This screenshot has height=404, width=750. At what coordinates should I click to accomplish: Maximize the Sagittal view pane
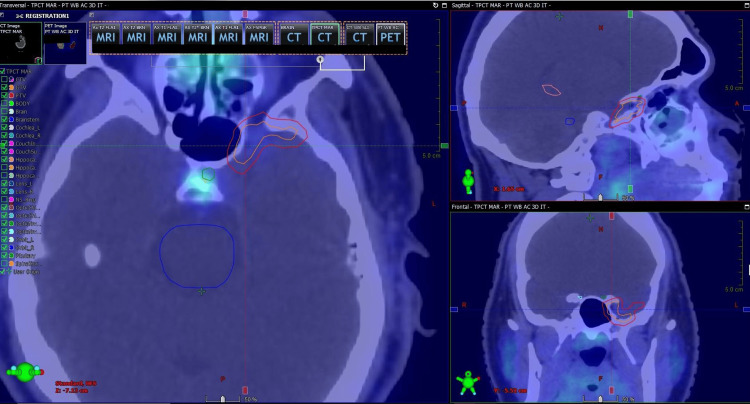point(746,5)
